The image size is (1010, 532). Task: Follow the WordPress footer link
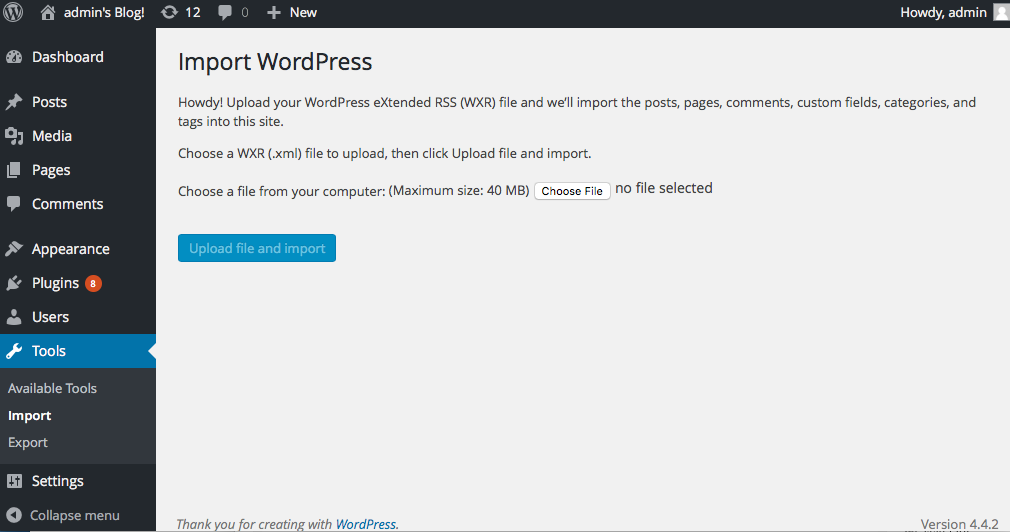pos(366,524)
